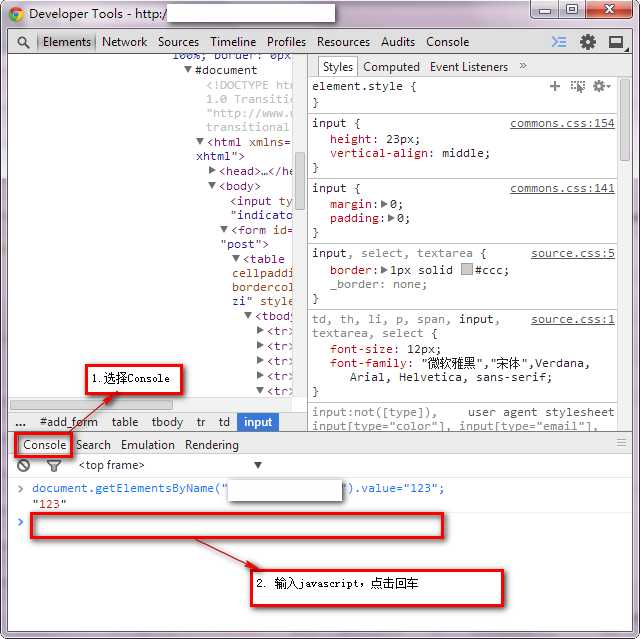The width and height of the screenshot is (640, 639).
Task: Open source.css:5 source link
Action: [x=573, y=253]
